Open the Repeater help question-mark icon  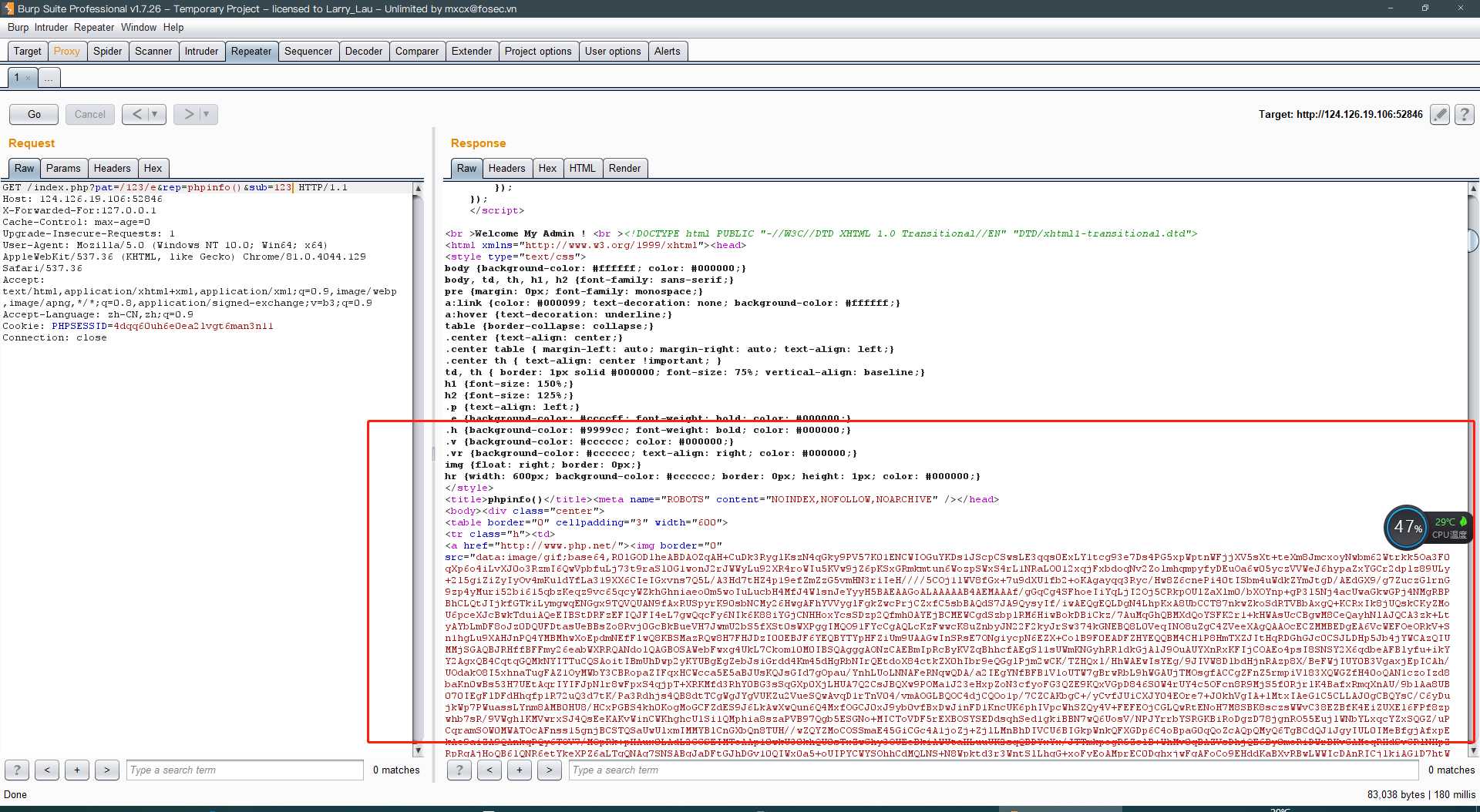(x=1465, y=115)
